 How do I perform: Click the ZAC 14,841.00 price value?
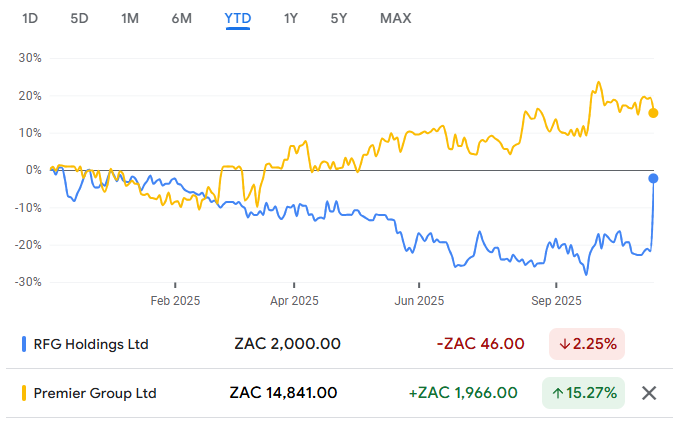(283, 393)
